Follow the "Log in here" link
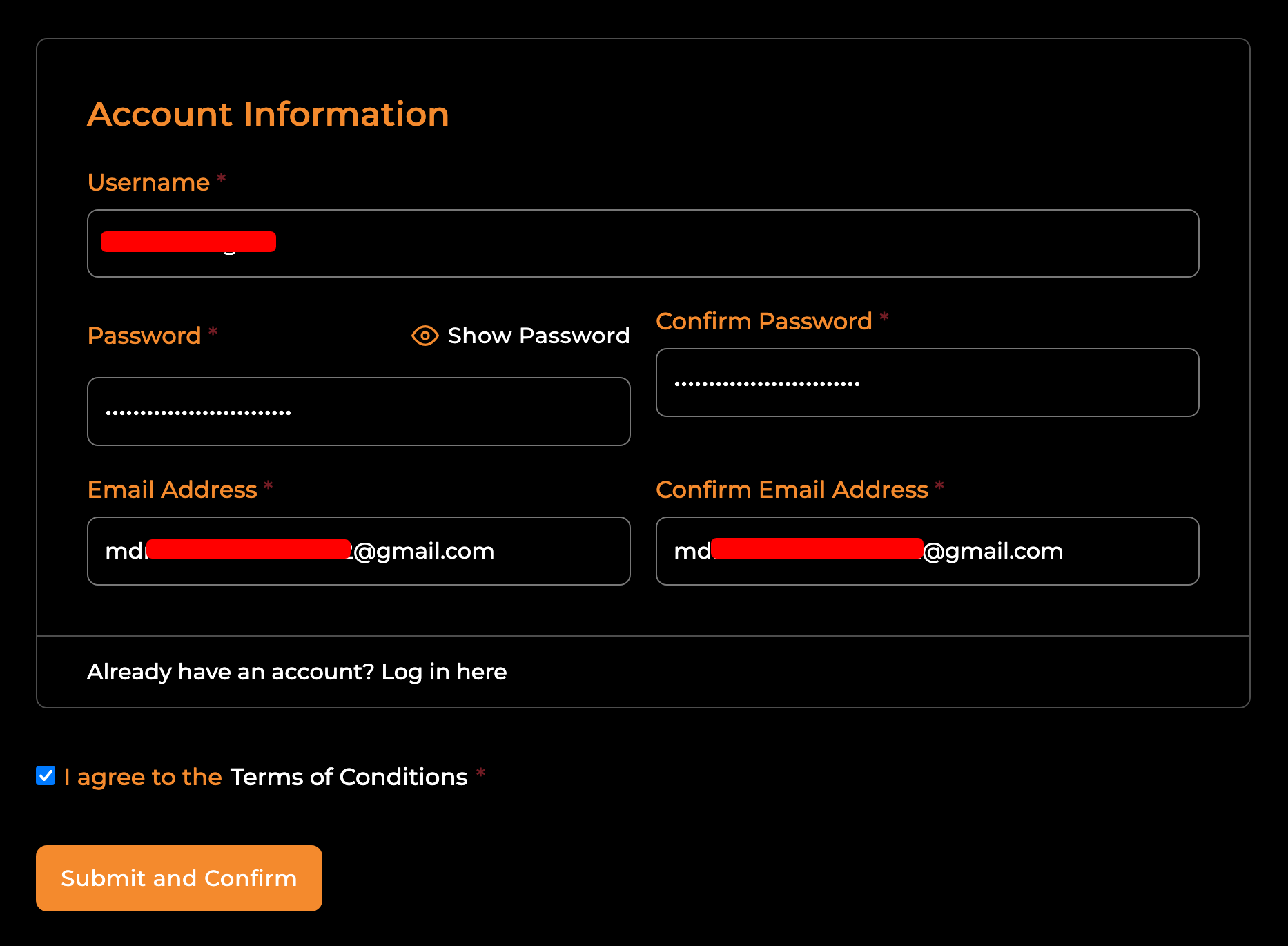 click(444, 672)
